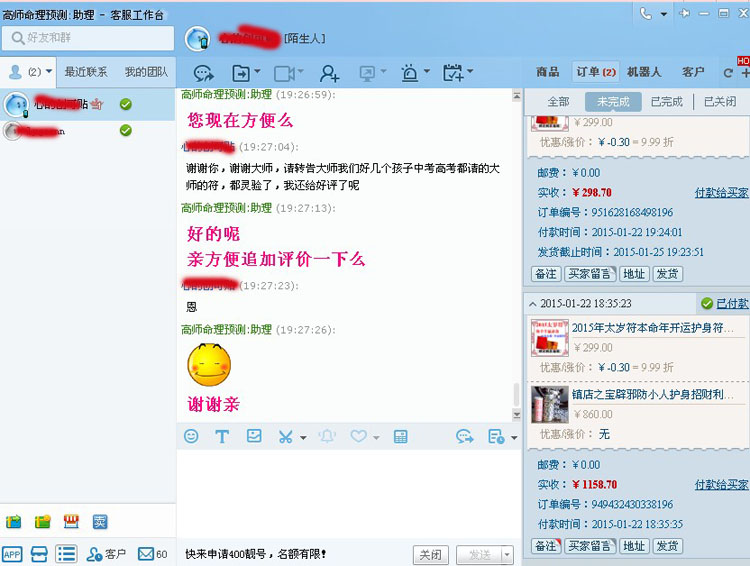Open the dropdown arrow beside 发送 button

point(508,554)
